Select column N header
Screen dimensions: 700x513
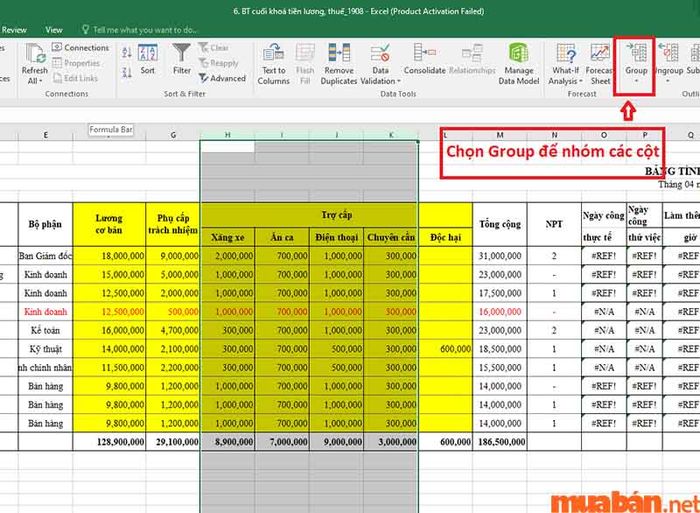pos(554,135)
